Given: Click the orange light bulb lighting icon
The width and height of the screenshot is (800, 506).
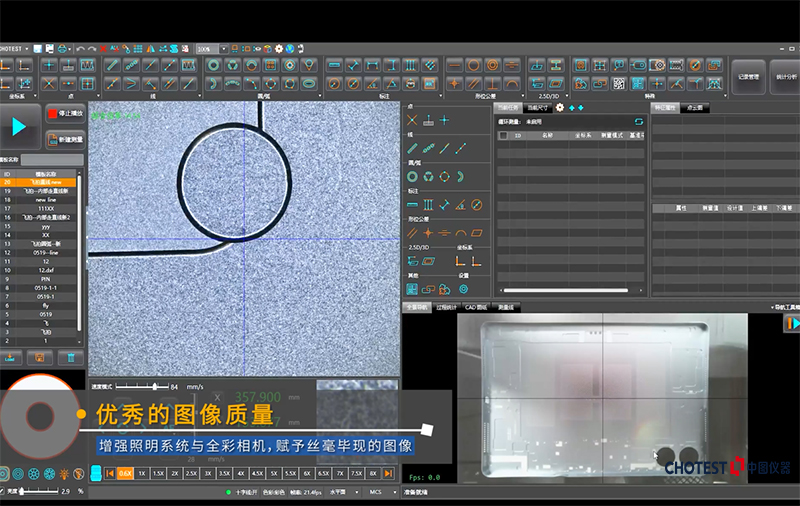Looking at the screenshot, I should coord(64,474).
